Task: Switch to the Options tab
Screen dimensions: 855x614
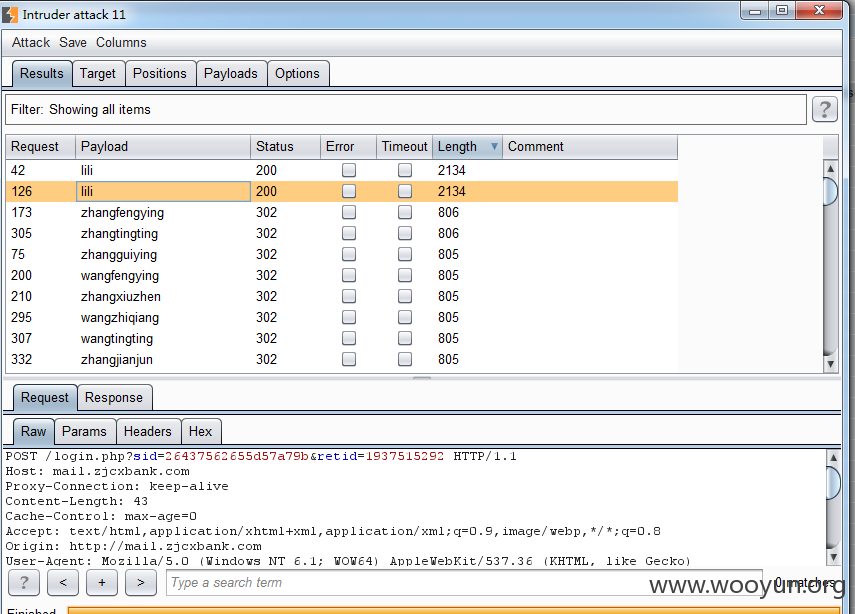Action: [x=297, y=74]
